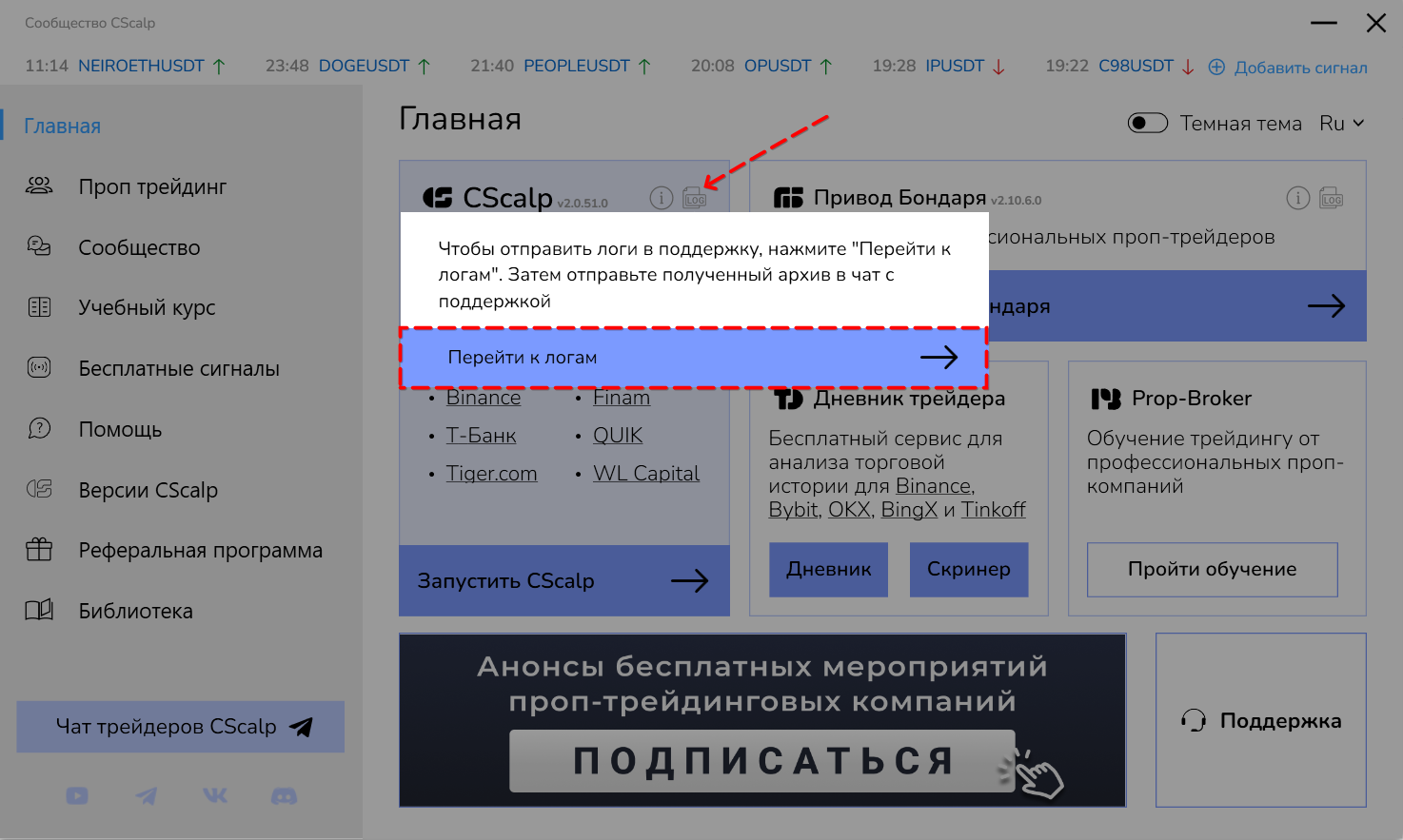The image size is (1403, 840).
Task: Click the Учебный курс book icon
Action: click(x=39, y=307)
